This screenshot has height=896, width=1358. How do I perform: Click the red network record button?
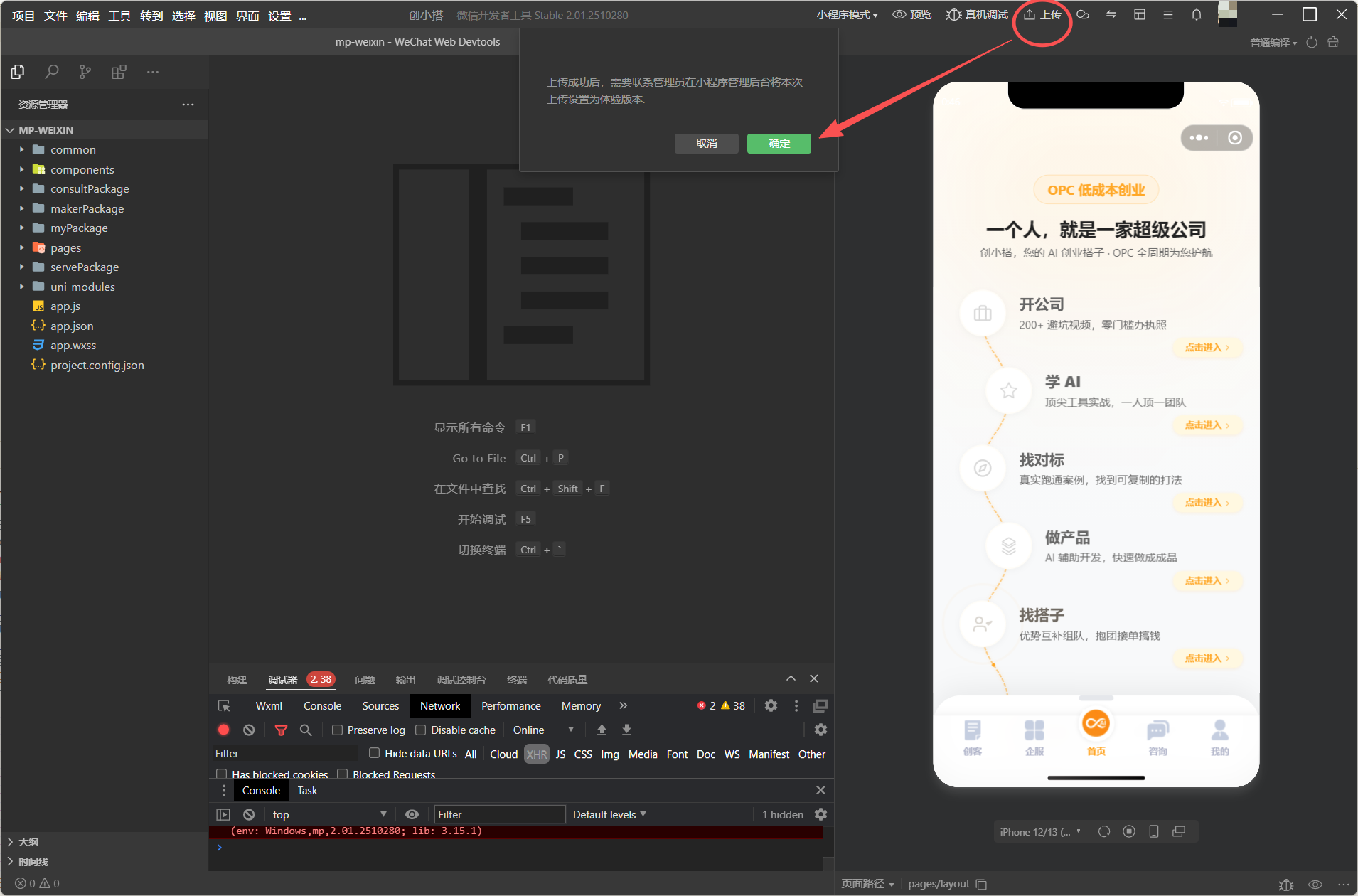(223, 730)
